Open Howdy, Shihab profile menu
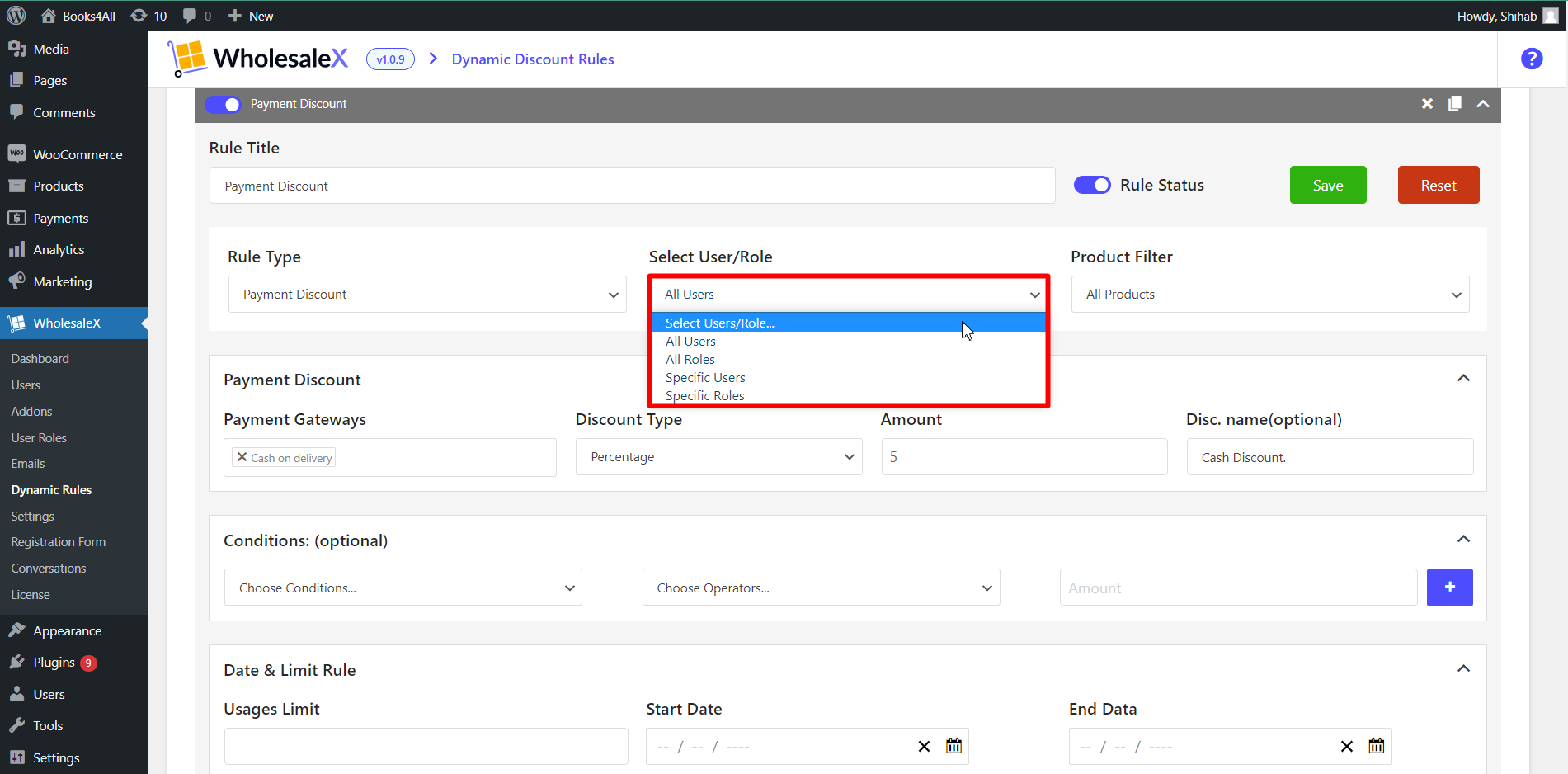Image resolution: width=1568 pixels, height=774 pixels. click(1507, 16)
